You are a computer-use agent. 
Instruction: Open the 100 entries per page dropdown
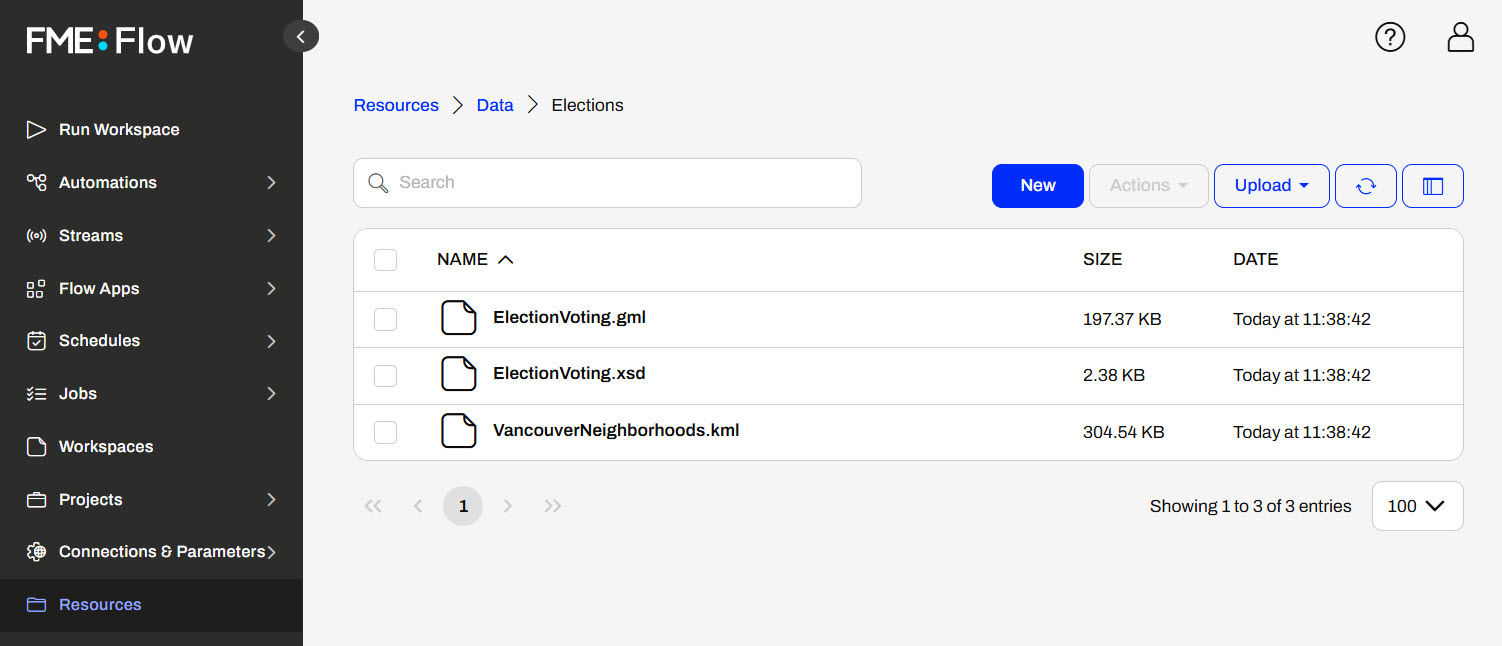click(x=1417, y=506)
